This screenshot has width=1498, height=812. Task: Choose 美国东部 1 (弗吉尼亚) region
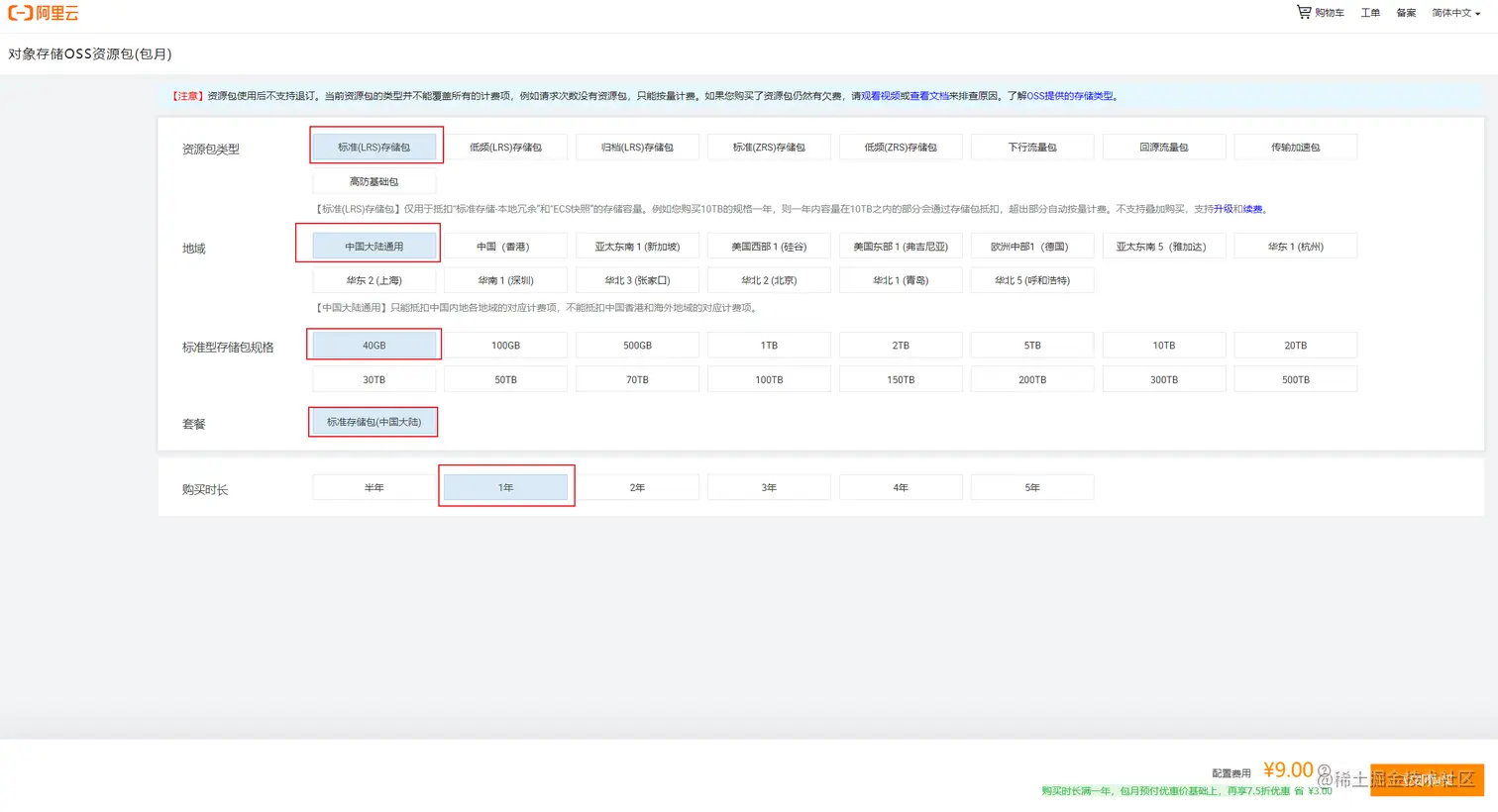point(901,246)
